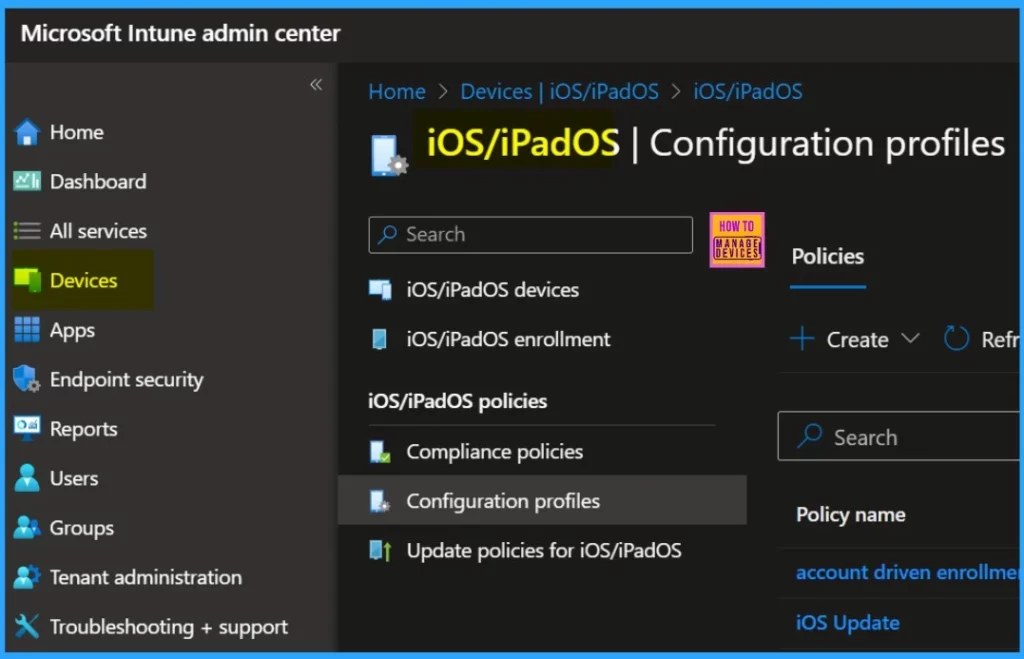Image resolution: width=1024 pixels, height=659 pixels.
Task: Click the Update policies arrow icon
Action: tap(380, 551)
